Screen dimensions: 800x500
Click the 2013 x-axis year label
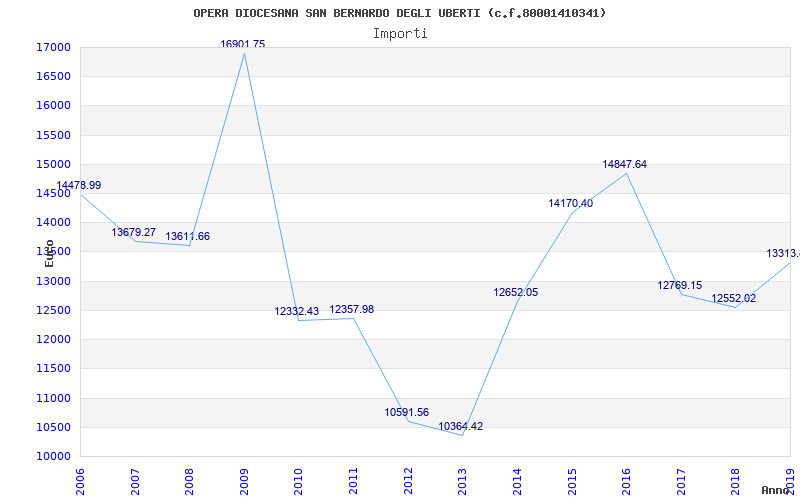tap(463, 481)
